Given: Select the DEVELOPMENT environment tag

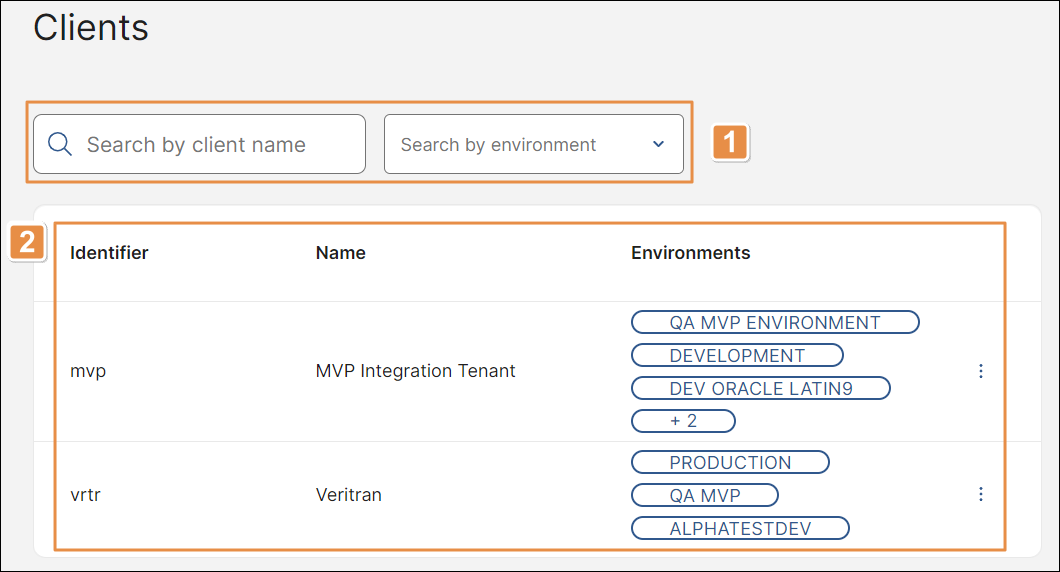Looking at the screenshot, I should click(737, 356).
